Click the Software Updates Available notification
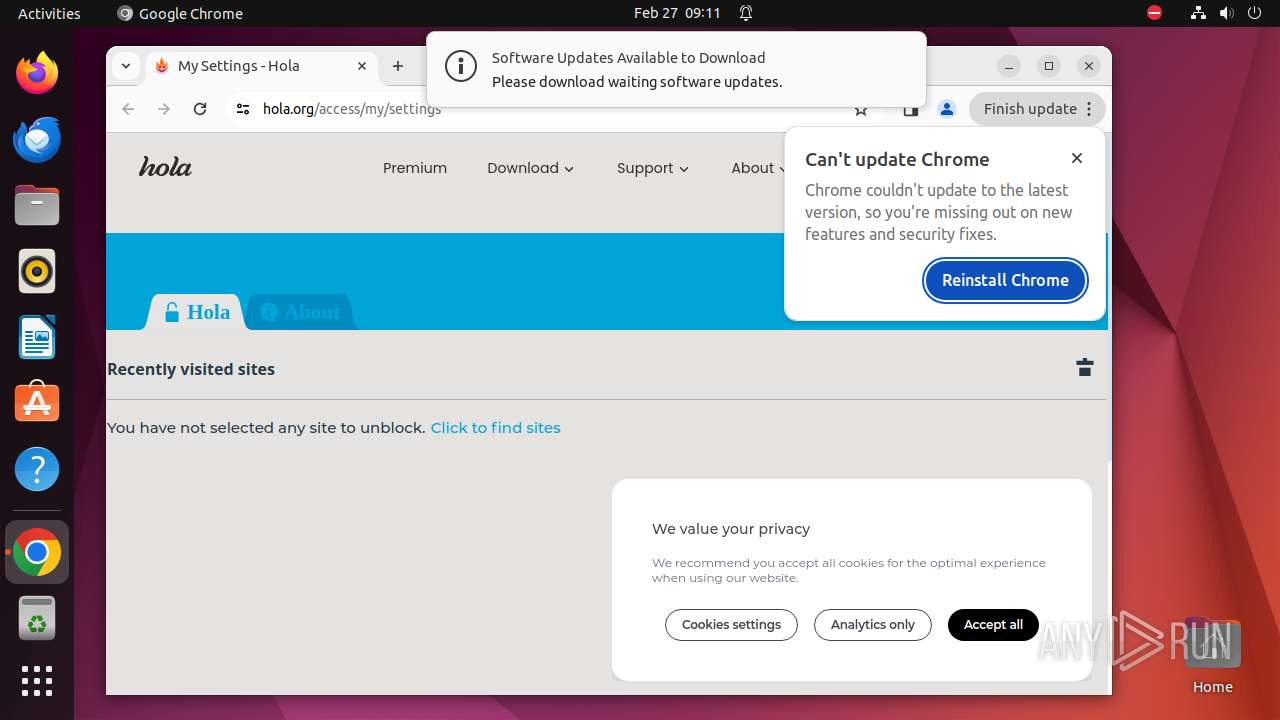The height and width of the screenshot is (720, 1280). [676, 68]
